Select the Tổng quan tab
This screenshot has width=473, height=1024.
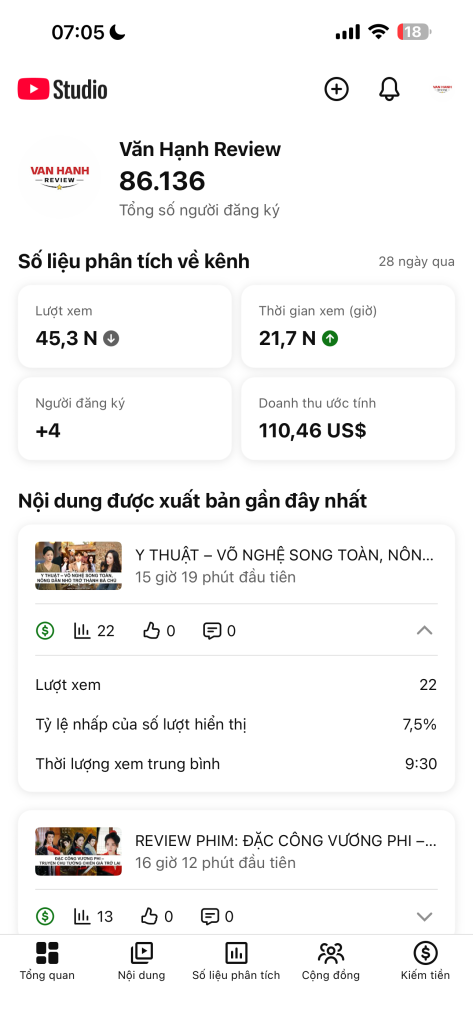point(47,961)
